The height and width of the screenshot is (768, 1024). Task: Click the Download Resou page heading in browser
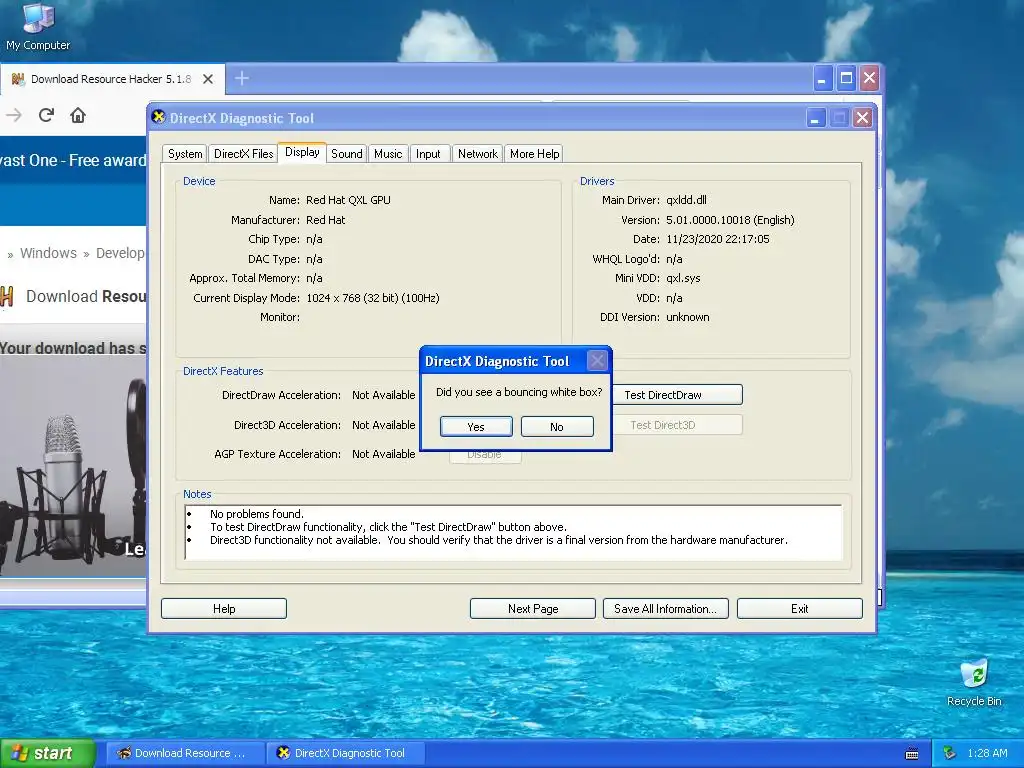pyautogui.click(x=86, y=296)
